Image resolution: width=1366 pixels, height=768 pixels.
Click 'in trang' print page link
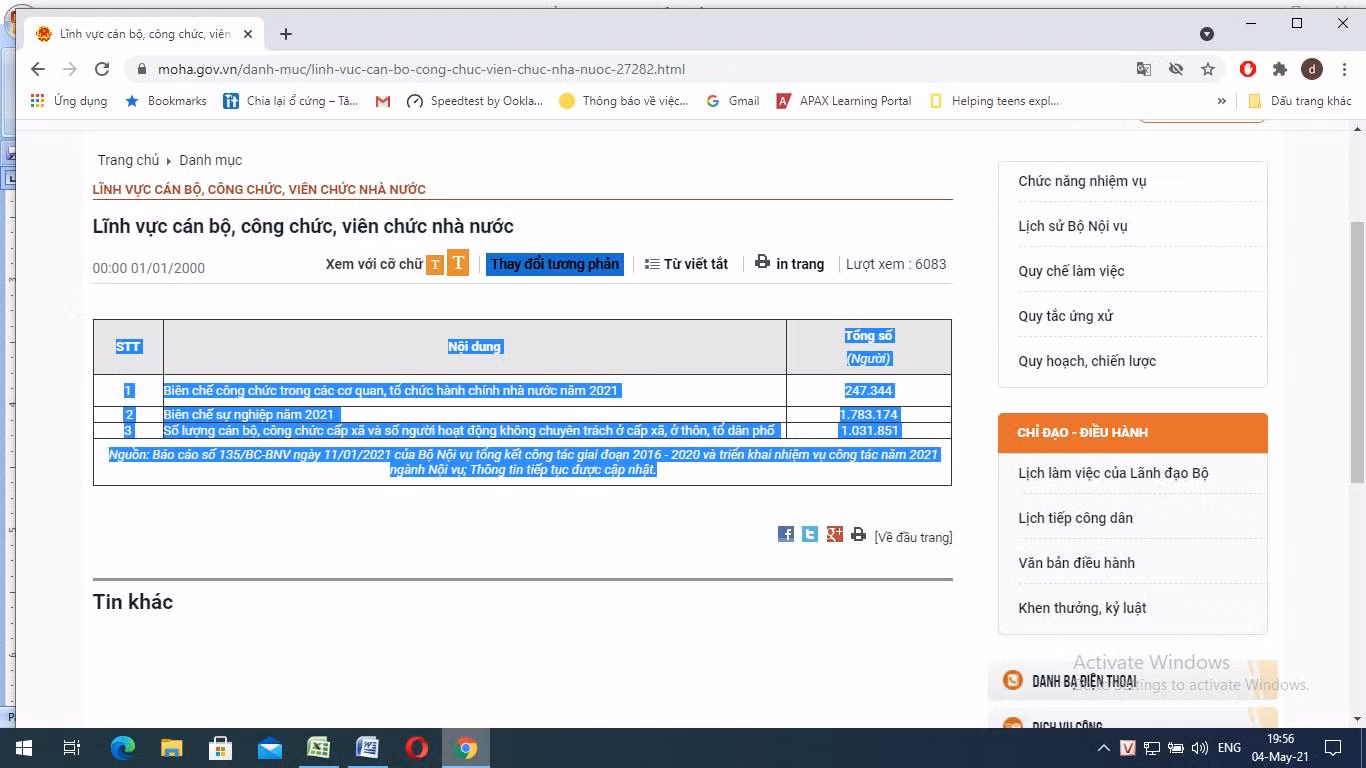(790, 263)
